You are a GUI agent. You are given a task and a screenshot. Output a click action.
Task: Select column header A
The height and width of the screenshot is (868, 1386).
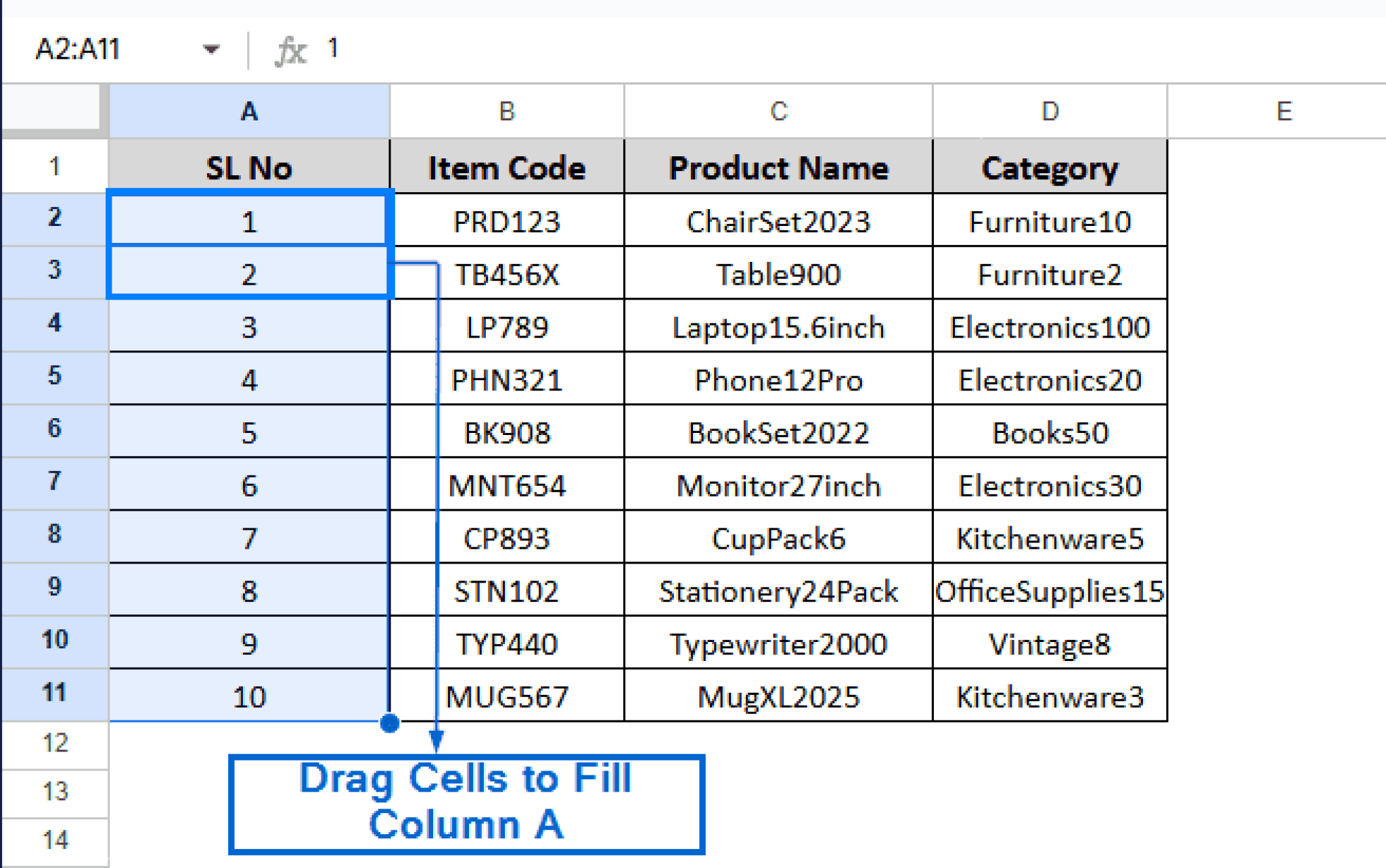tap(249, 111)
